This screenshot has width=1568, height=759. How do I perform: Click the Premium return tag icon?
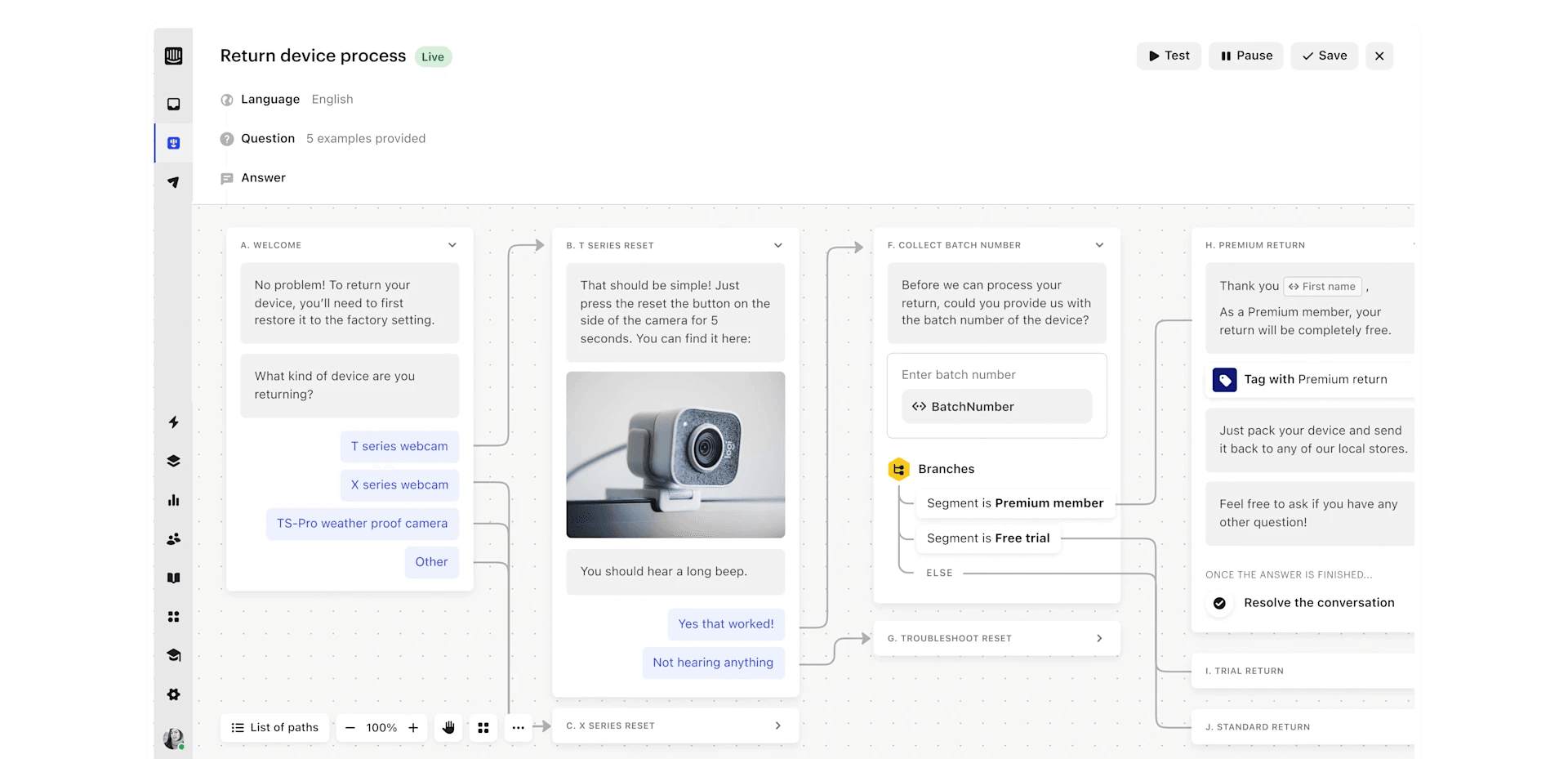click(1224, 380)
